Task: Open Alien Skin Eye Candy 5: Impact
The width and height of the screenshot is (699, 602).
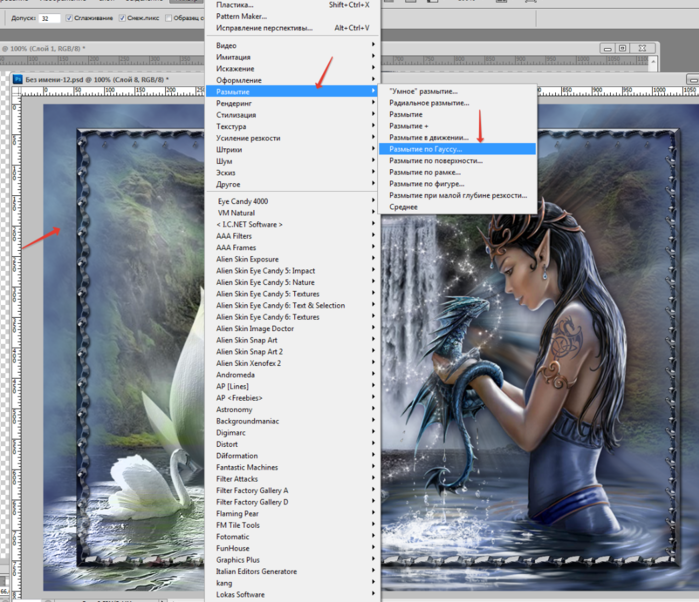Action: click(x=293, y=271)
